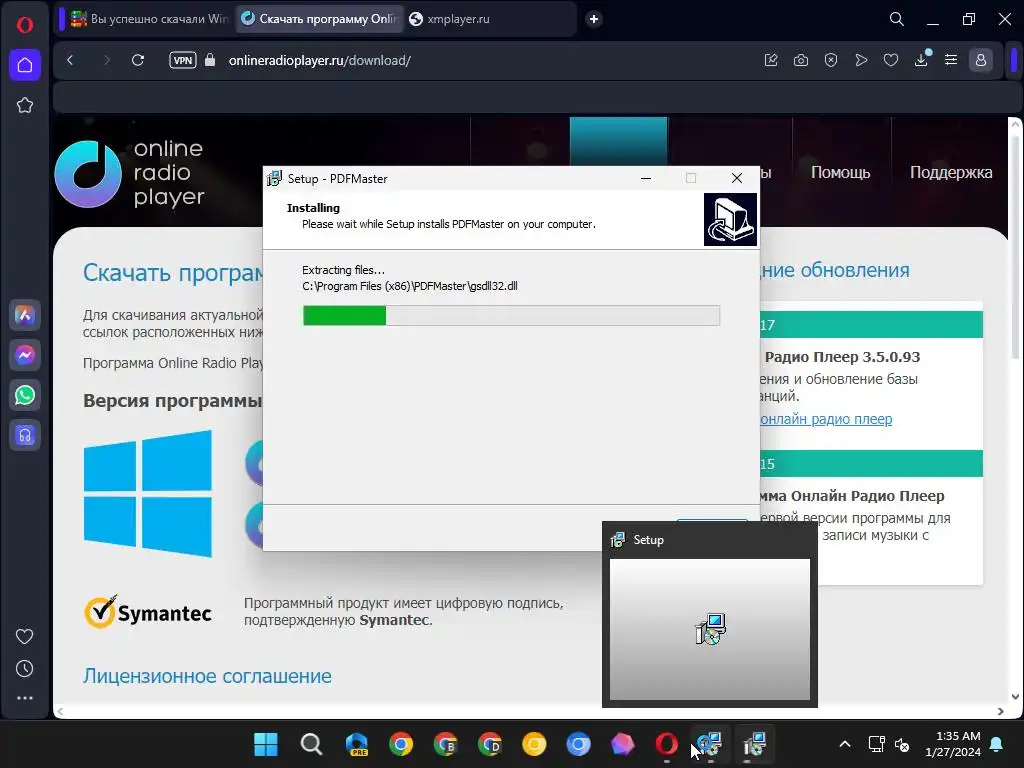The image size is (1024, 768).
Task: Open Chrome Canary yellow icon in taskbar
Action: pos(534,744)
